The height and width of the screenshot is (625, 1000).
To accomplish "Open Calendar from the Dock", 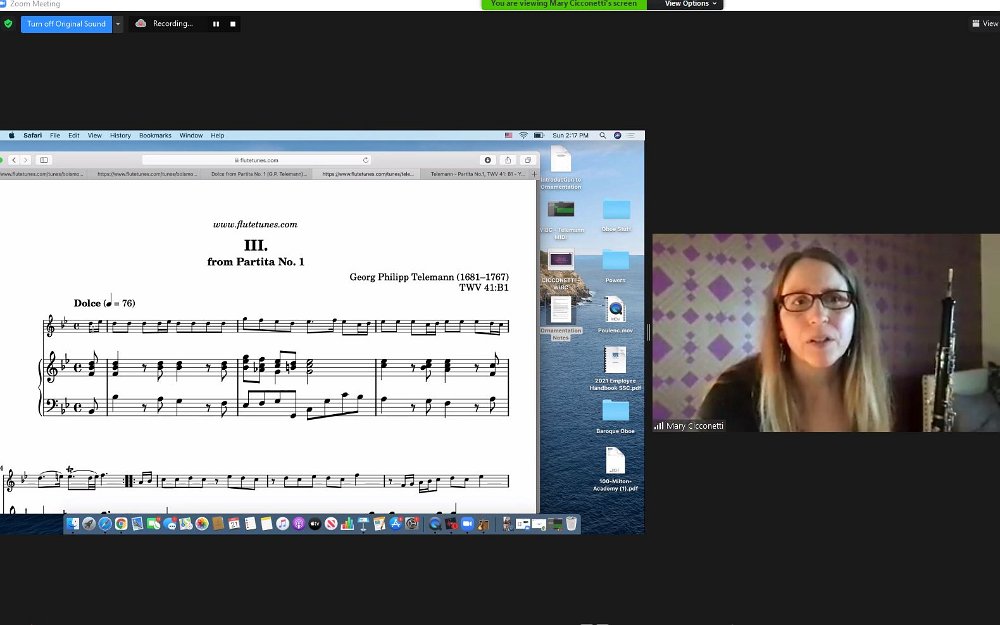I will pyautogui.click(x=234, y=524).
